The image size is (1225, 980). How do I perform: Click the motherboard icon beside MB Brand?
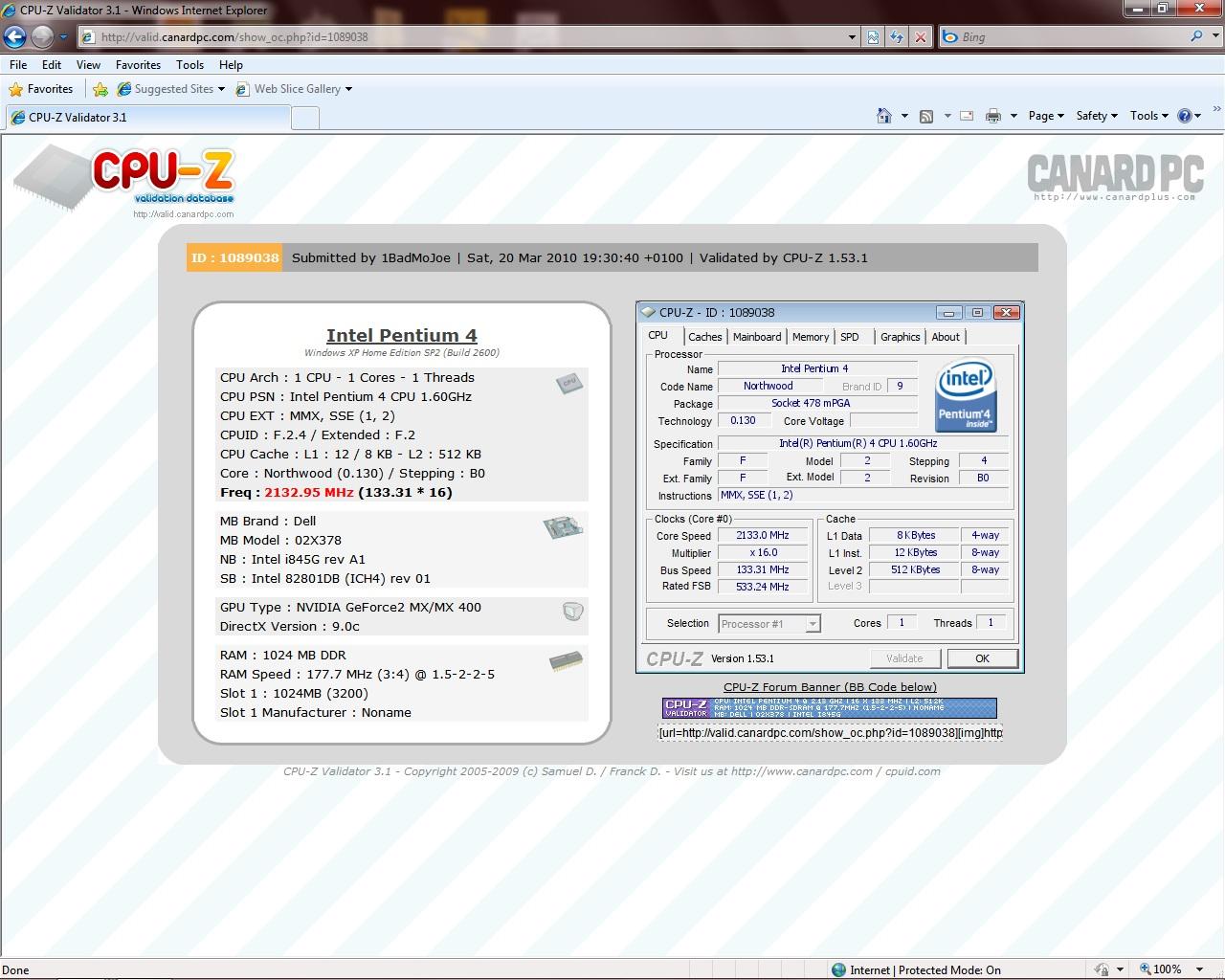[x=563, y=526]
